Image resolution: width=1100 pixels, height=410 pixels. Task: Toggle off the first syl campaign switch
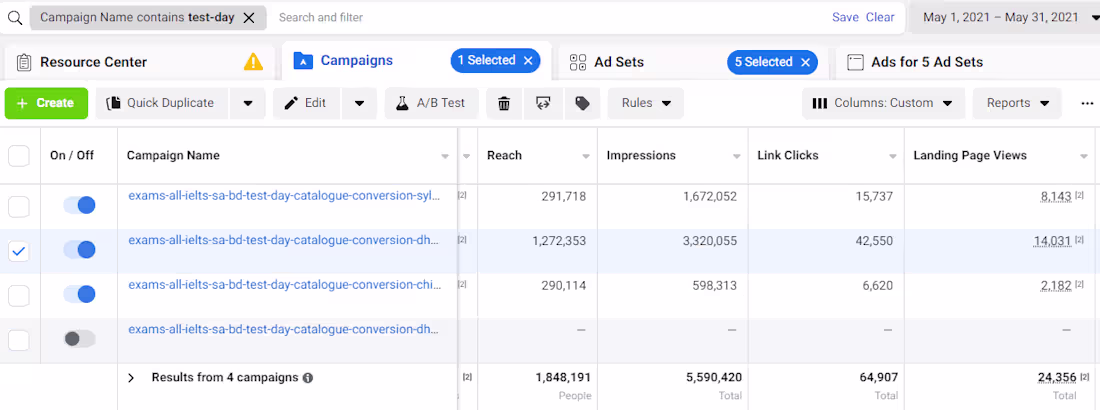(79, 205)
